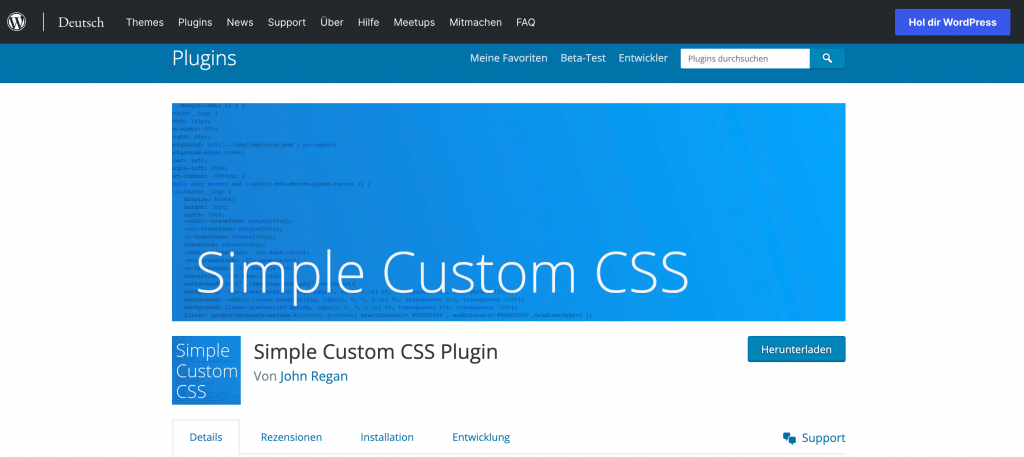
Task: Click the Simple Custom CSS Plugin title
Action: coord(376,352)
